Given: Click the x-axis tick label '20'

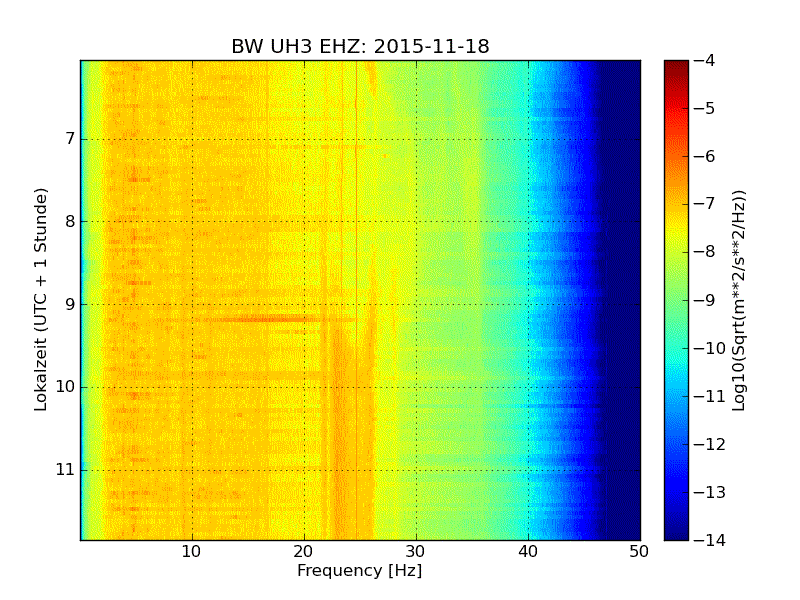Looking at the screenshot, I should [304, 552].
